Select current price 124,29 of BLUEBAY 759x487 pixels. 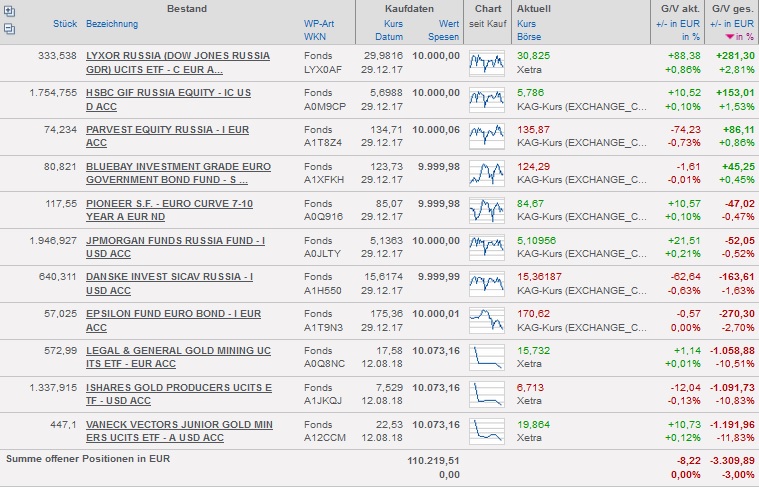tap(533, 167)
